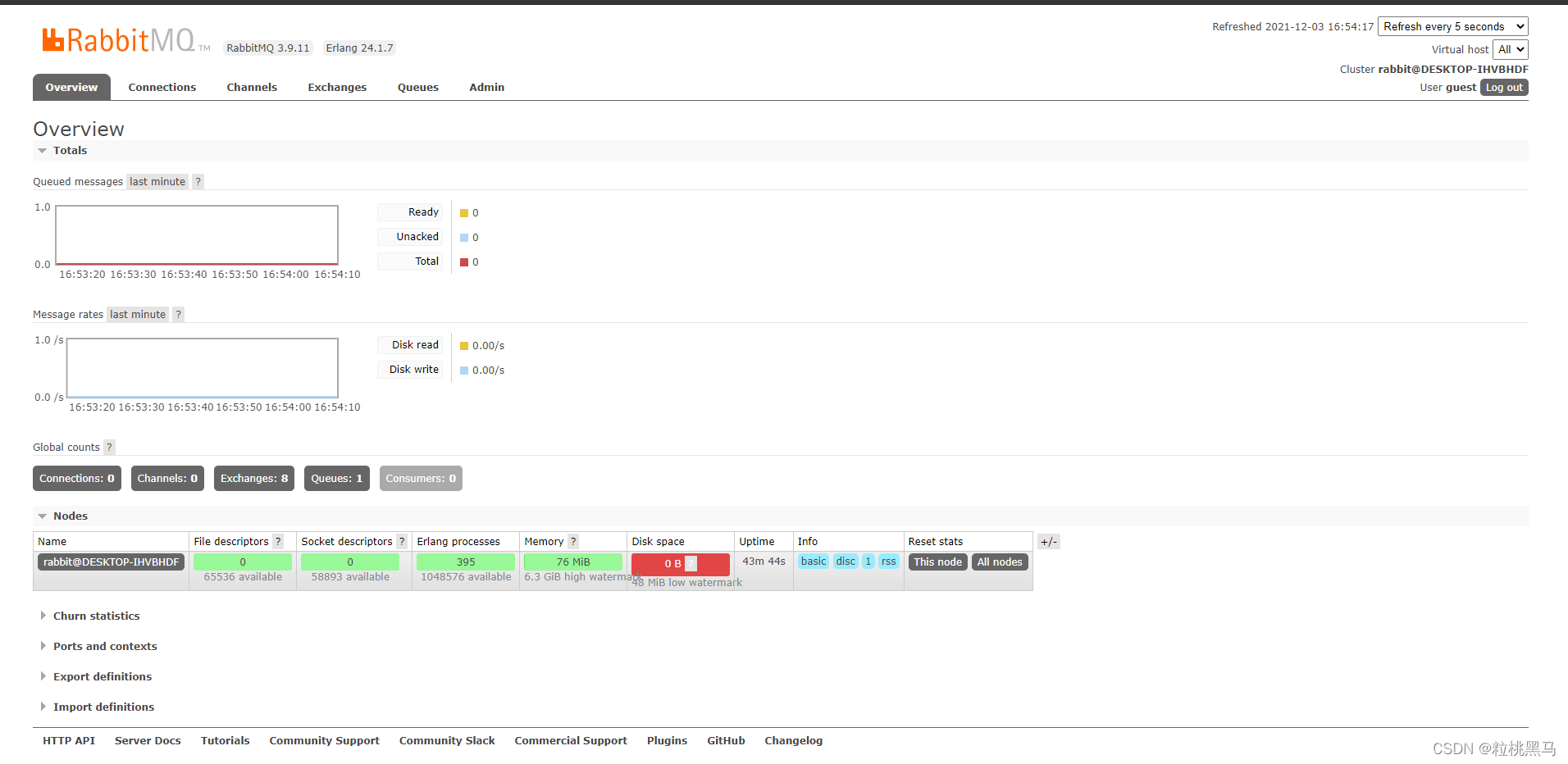Click the RabbitMQ logo
Image resolution: width=1568 pixels, height=764 pixels.
coord(125,39)
